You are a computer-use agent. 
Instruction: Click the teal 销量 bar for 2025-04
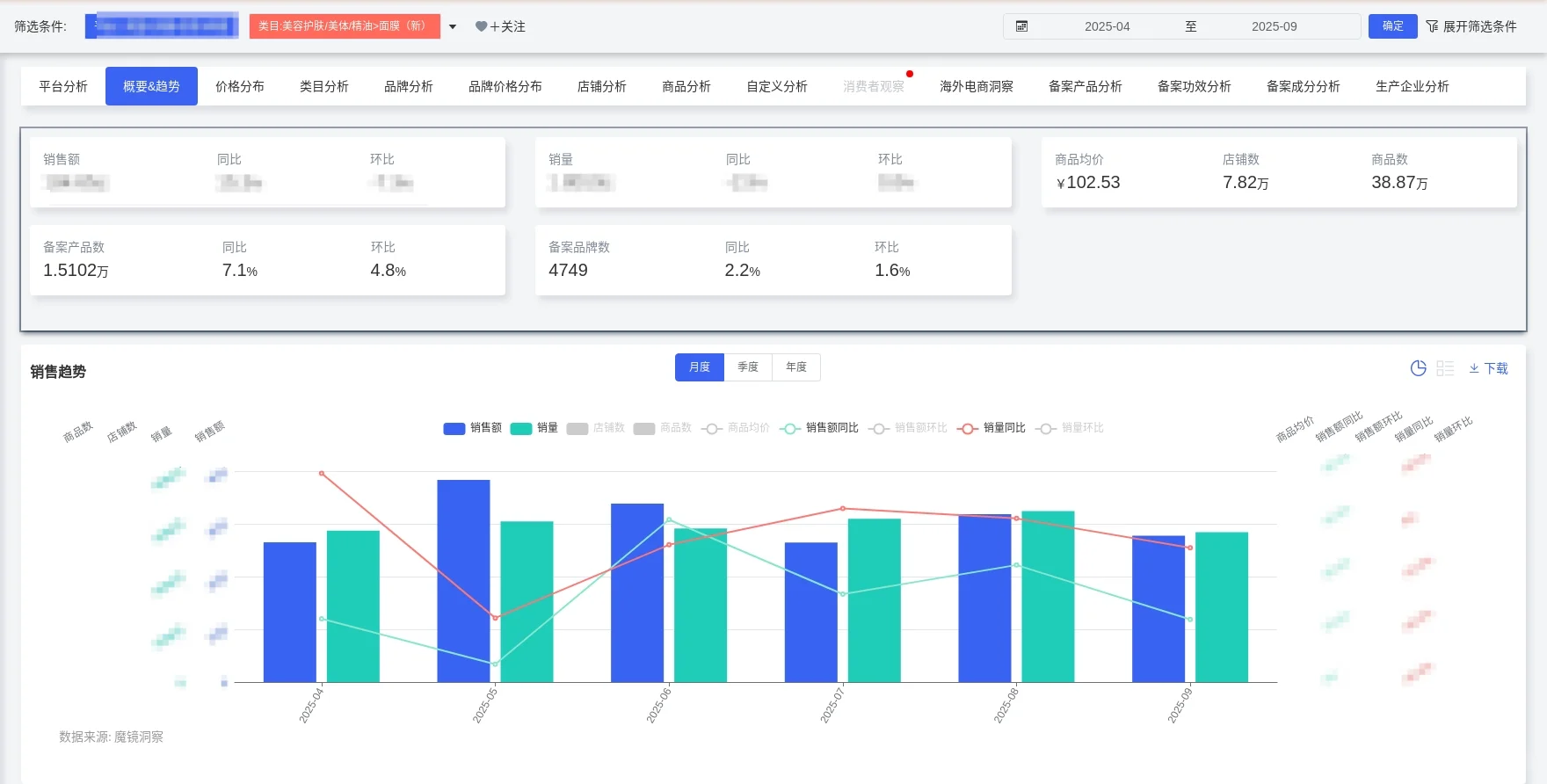point(353,606)
